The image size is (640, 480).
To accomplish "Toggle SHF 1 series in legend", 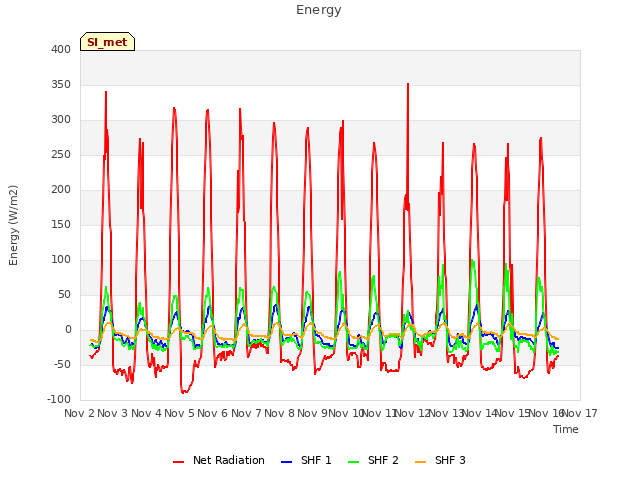I will pyautogui.click(x=306, y=460).
